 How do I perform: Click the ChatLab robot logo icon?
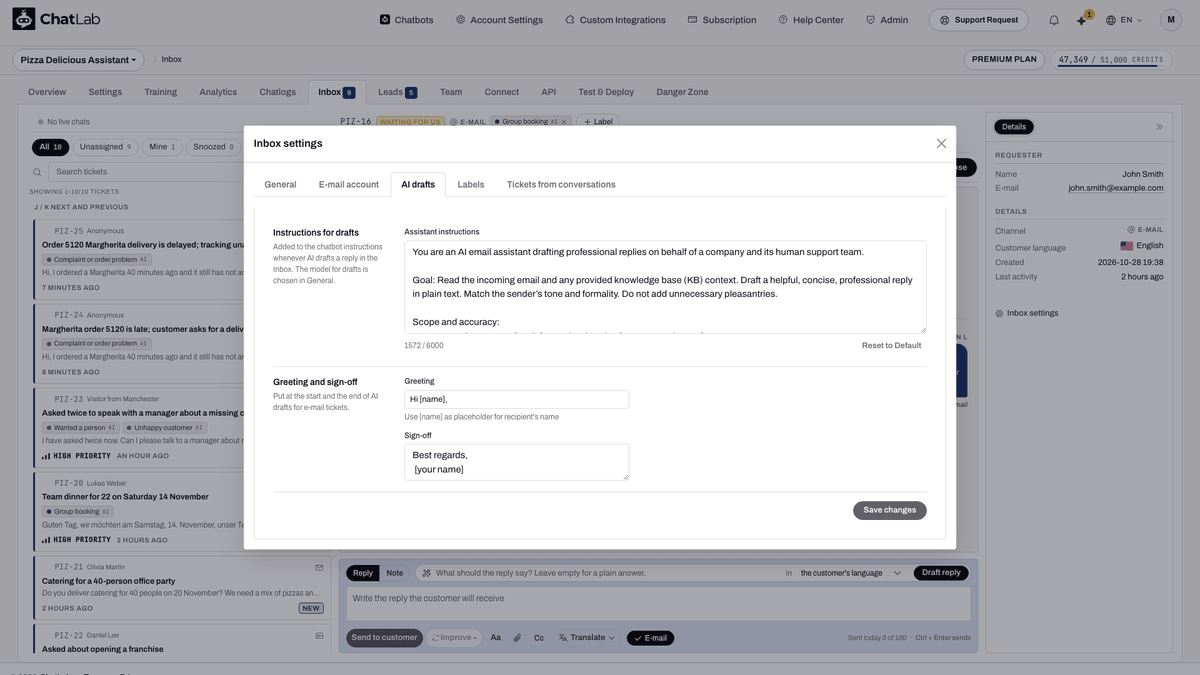tap(23, 19)
